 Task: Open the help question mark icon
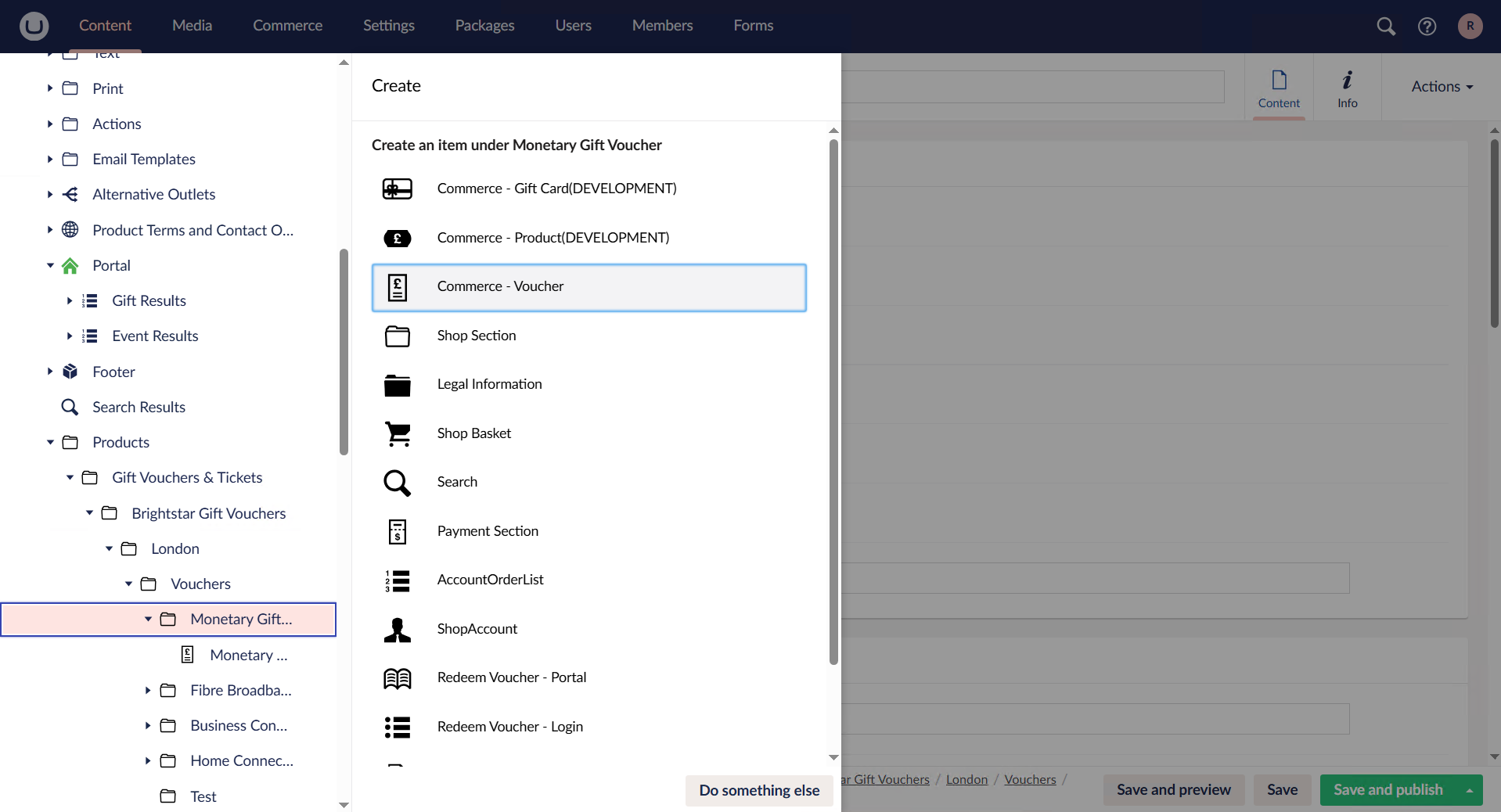[x=1427, y=26]
